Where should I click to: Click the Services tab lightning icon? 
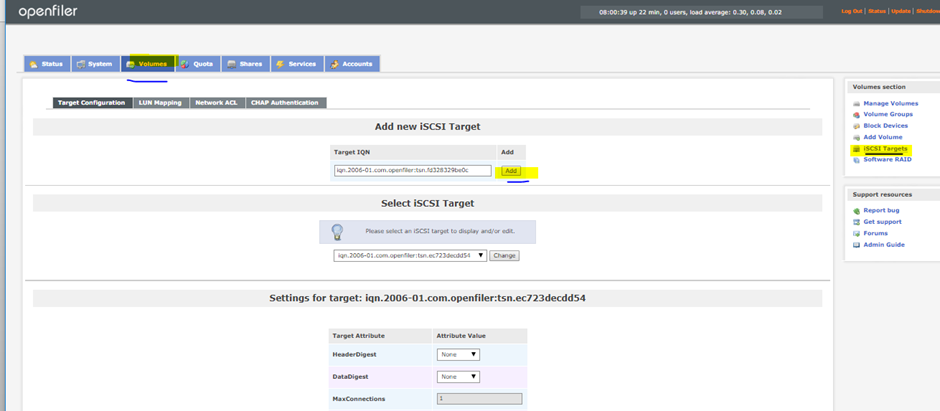280,64
